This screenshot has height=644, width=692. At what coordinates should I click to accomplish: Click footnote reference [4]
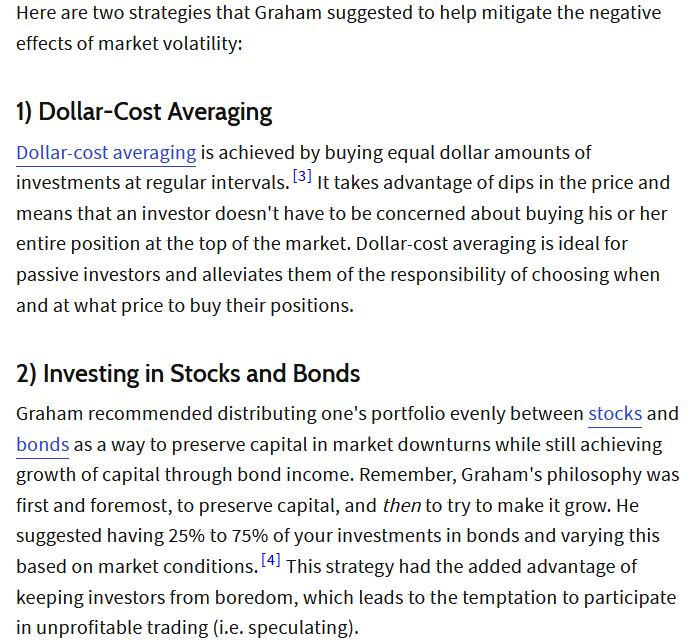271,560
